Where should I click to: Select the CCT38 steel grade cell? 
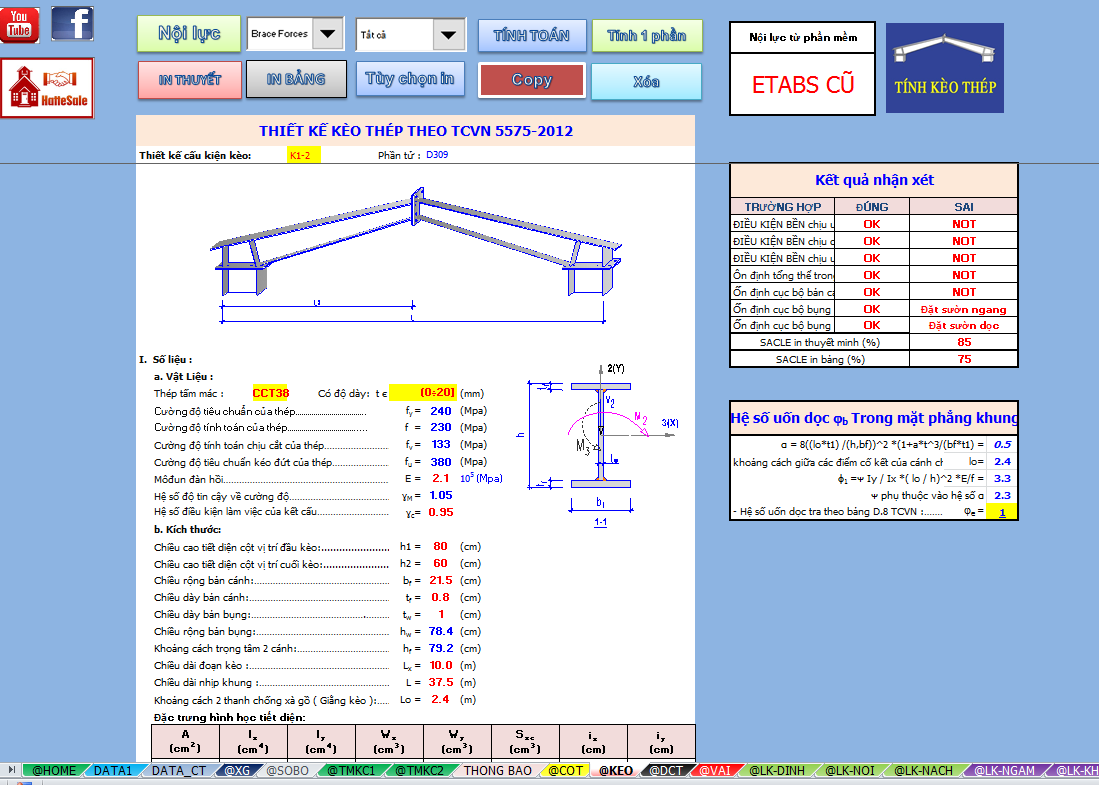pos(271,393)
